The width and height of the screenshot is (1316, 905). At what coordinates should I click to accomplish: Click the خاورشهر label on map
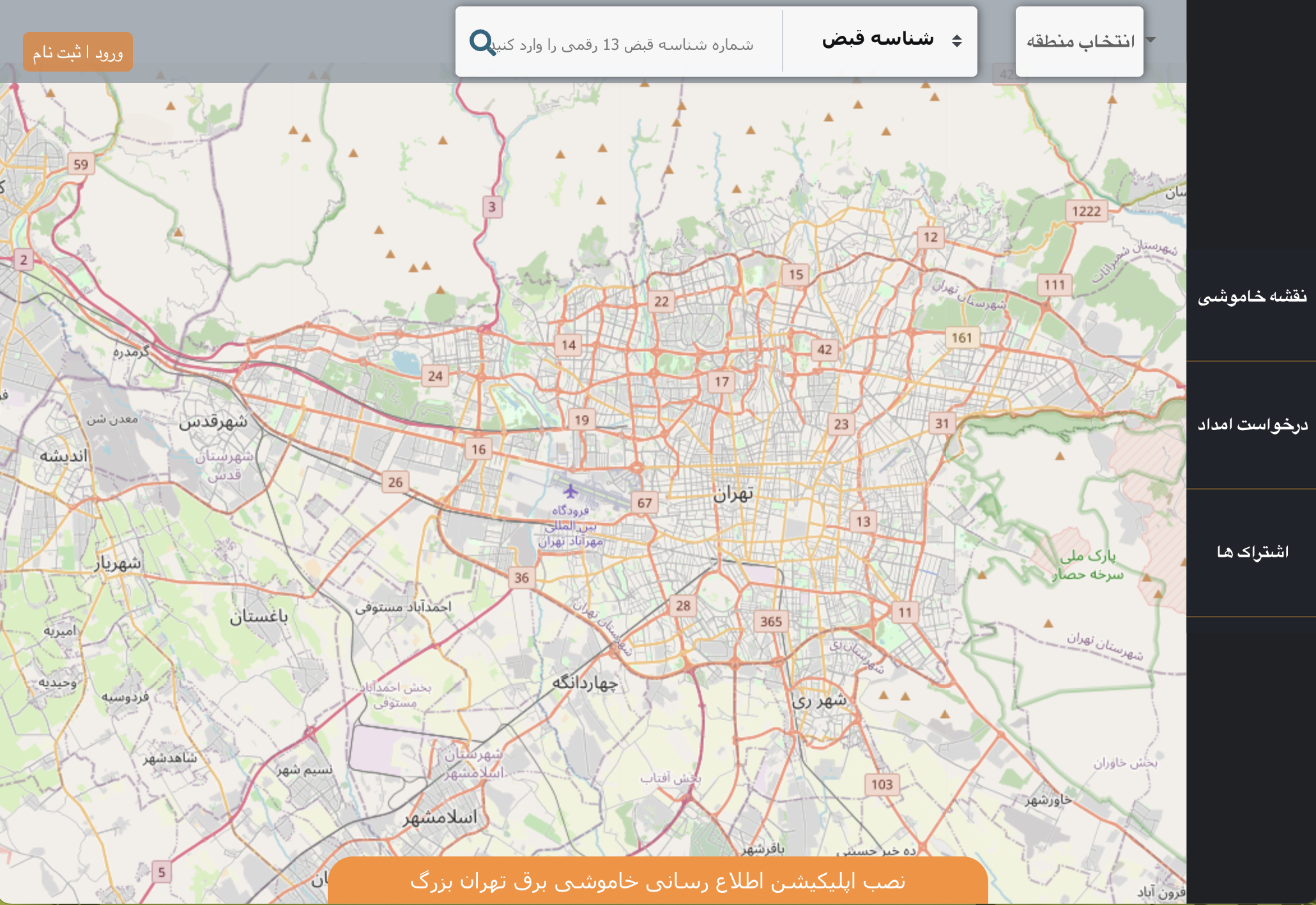(x=1048, y=800)
